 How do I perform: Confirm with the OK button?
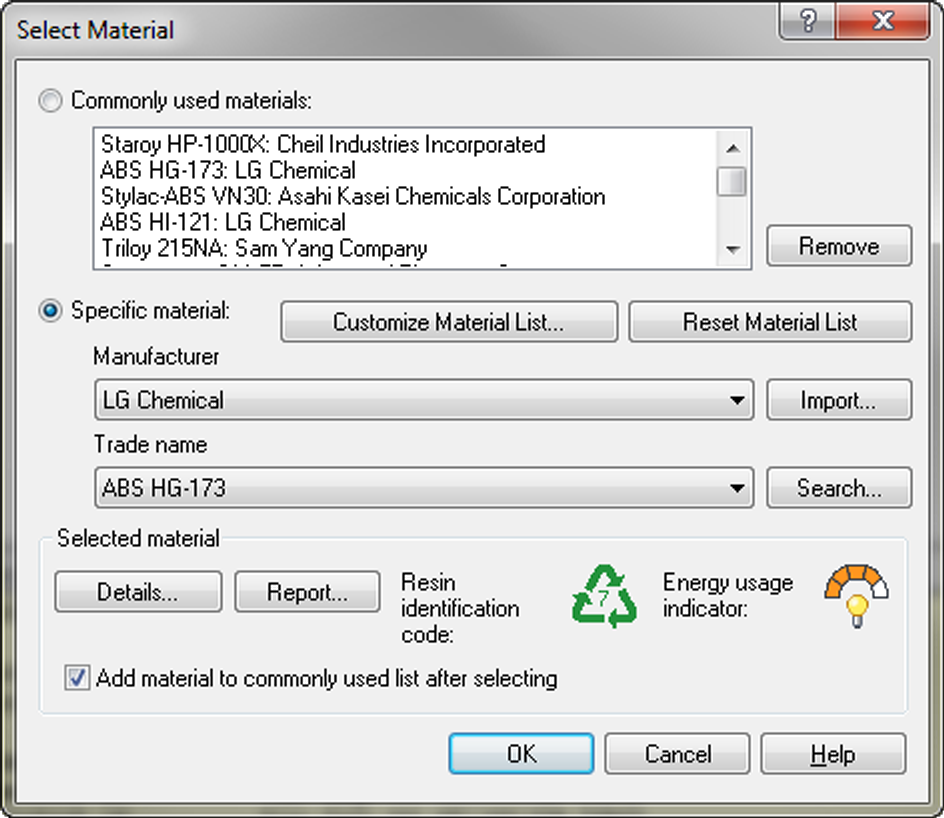pyautogui.click(x=521, y=754)
